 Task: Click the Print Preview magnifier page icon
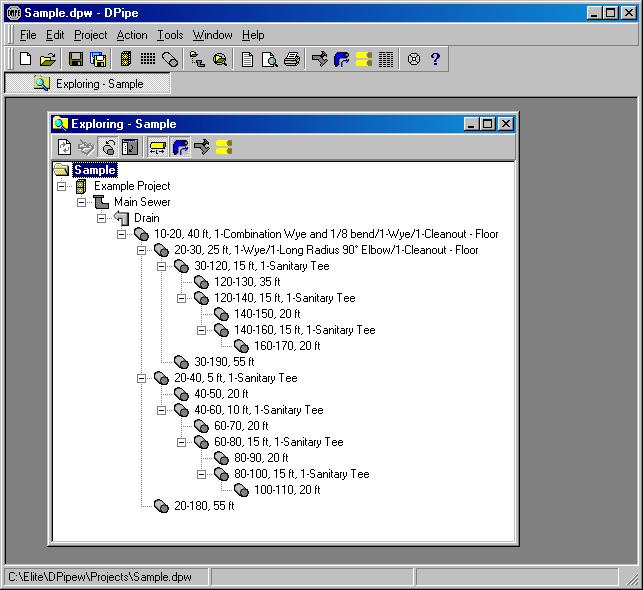(x=269, y=60)
